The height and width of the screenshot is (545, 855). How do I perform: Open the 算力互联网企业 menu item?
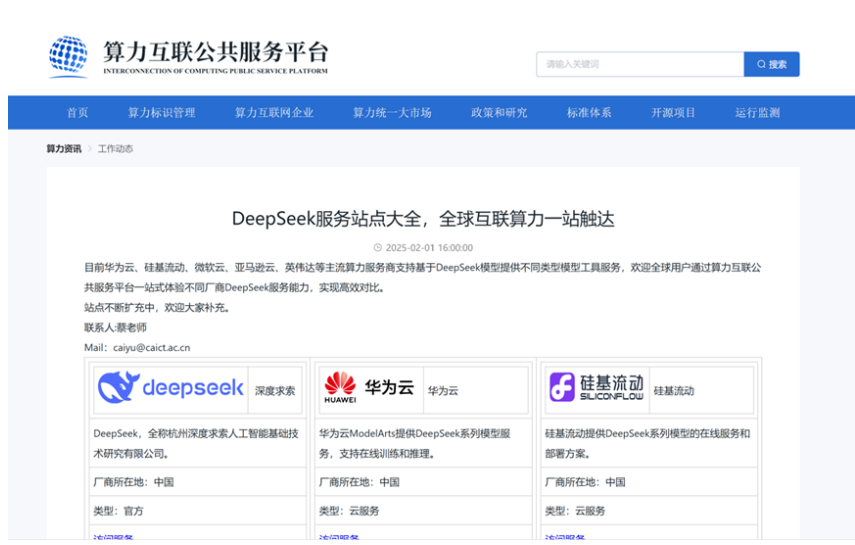(274, 113)
